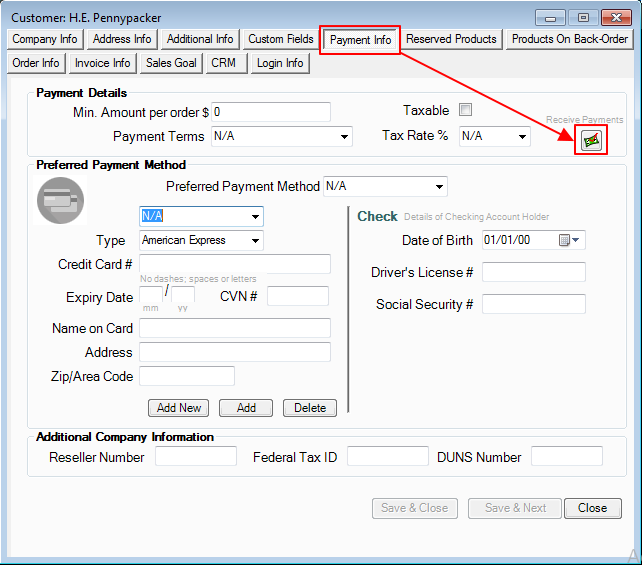Select the CRM tab

pos(223,63)
